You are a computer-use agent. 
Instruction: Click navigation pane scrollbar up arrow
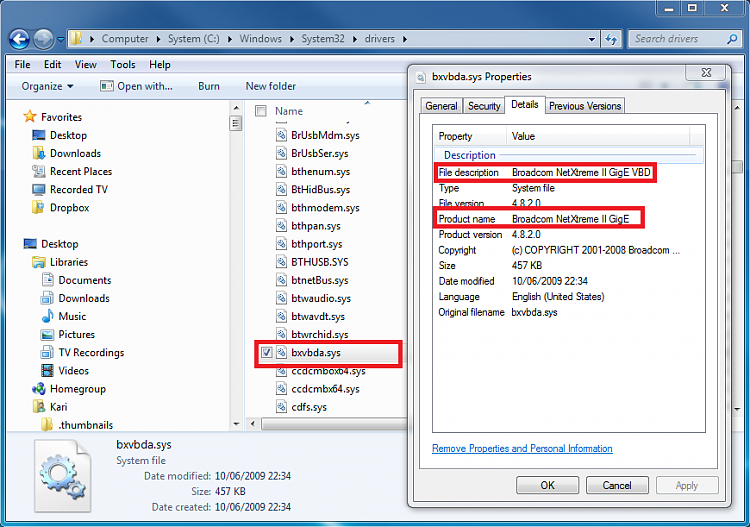pyautogui.click(x=236, y=108)
